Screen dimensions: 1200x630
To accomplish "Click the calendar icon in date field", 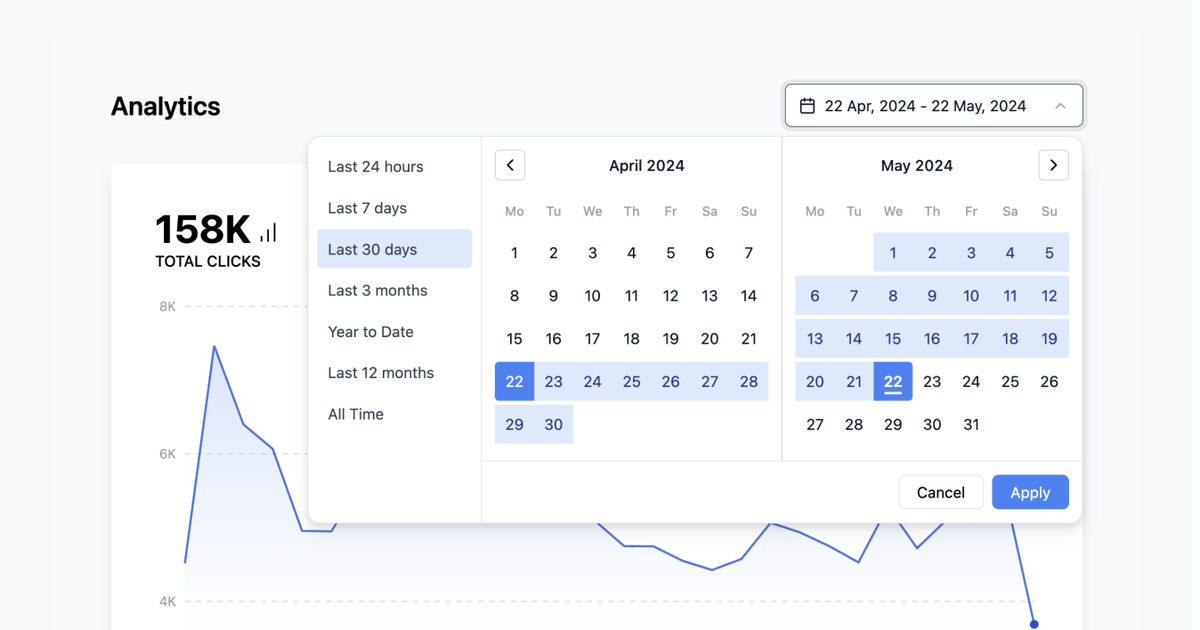I will click(x=807, y=105).
